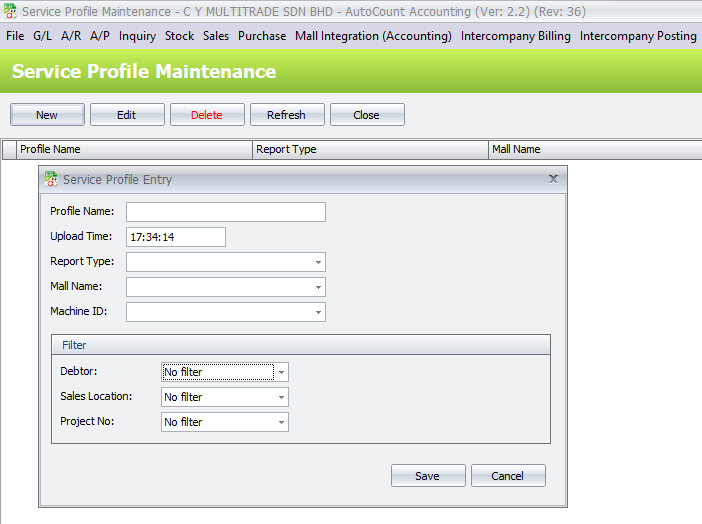The width and height of the screenshot is (702, 524).
Task: Click the Edit button
Action: [x=127, y=115]
